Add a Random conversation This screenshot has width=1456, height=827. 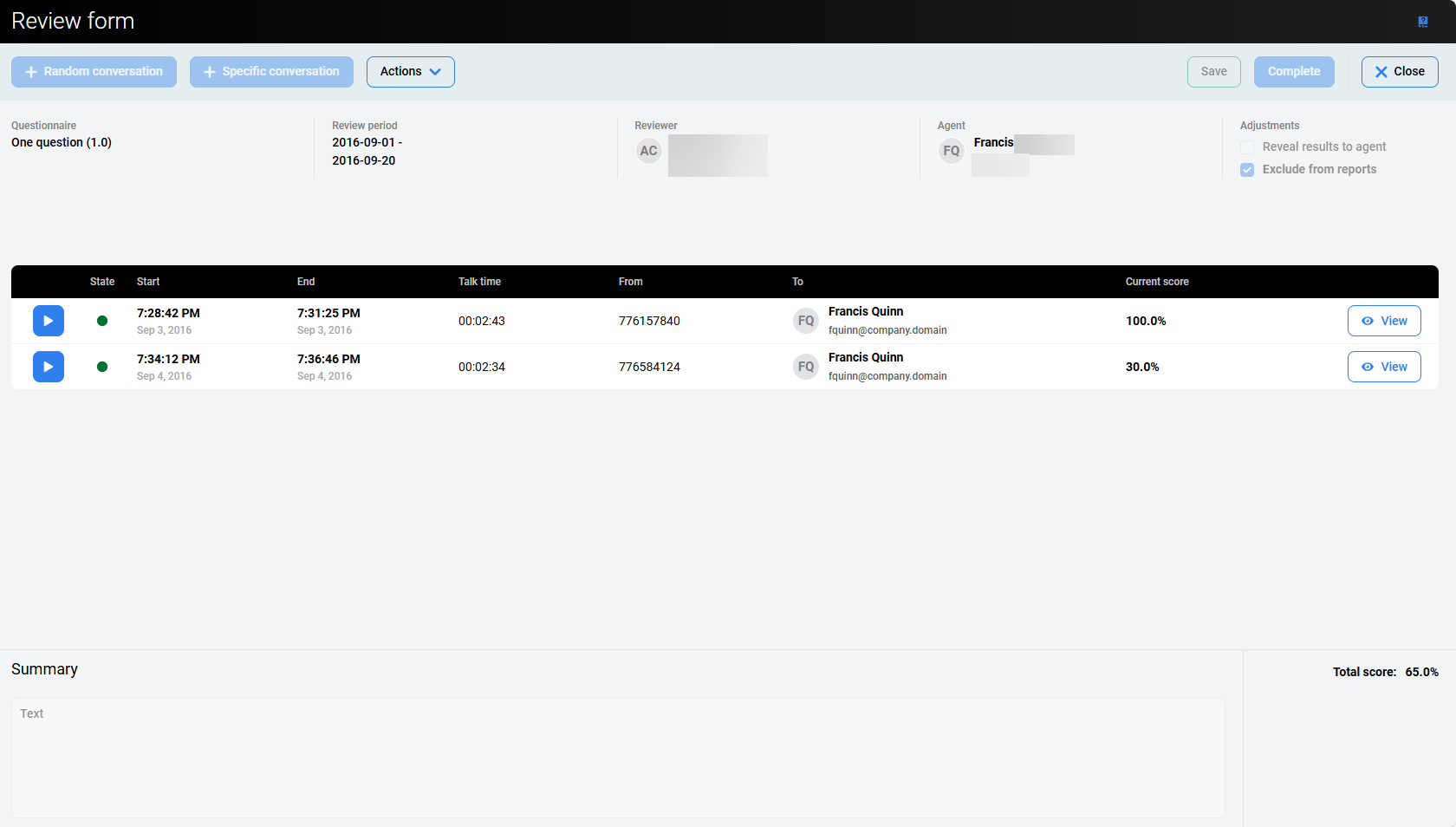coord(94,72)
